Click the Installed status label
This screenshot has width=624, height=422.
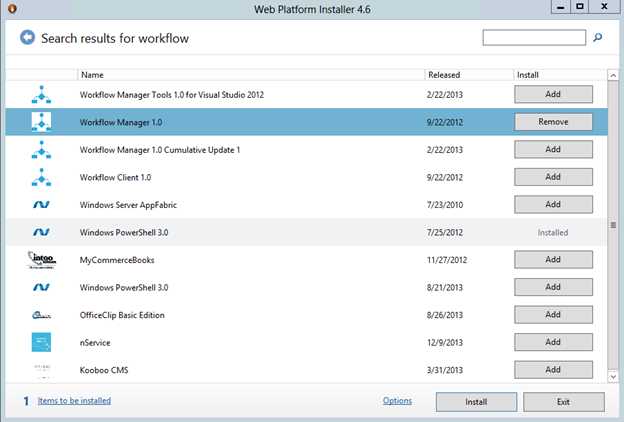(553, 232)
